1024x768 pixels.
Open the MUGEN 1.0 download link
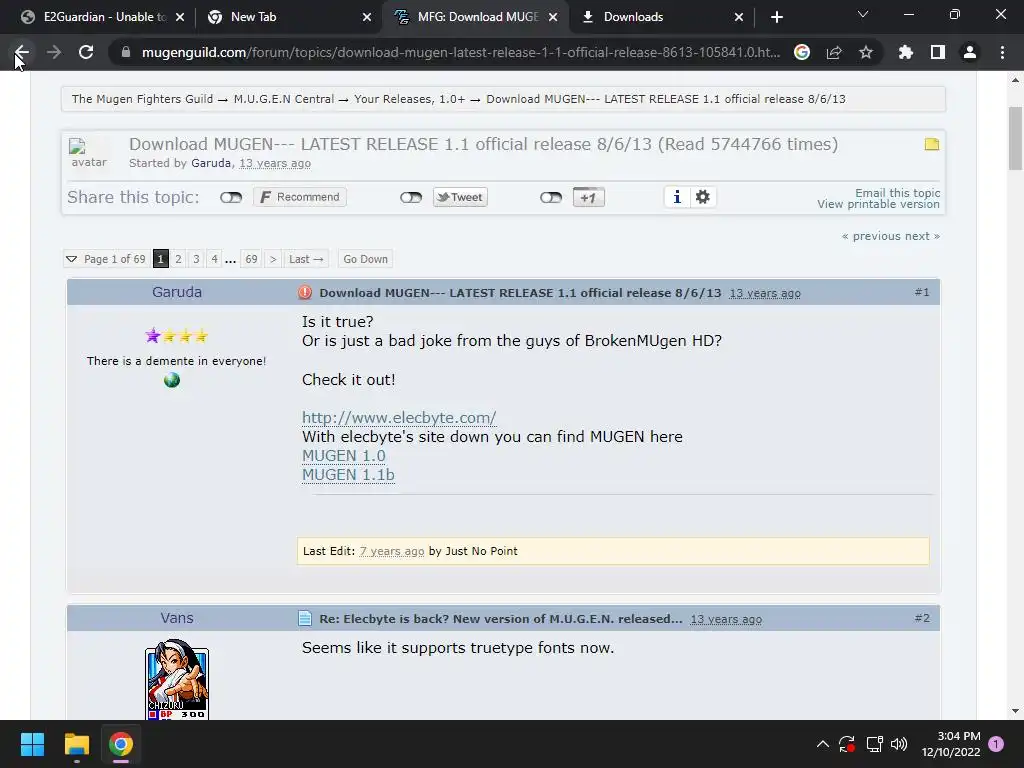click(344, 456)
